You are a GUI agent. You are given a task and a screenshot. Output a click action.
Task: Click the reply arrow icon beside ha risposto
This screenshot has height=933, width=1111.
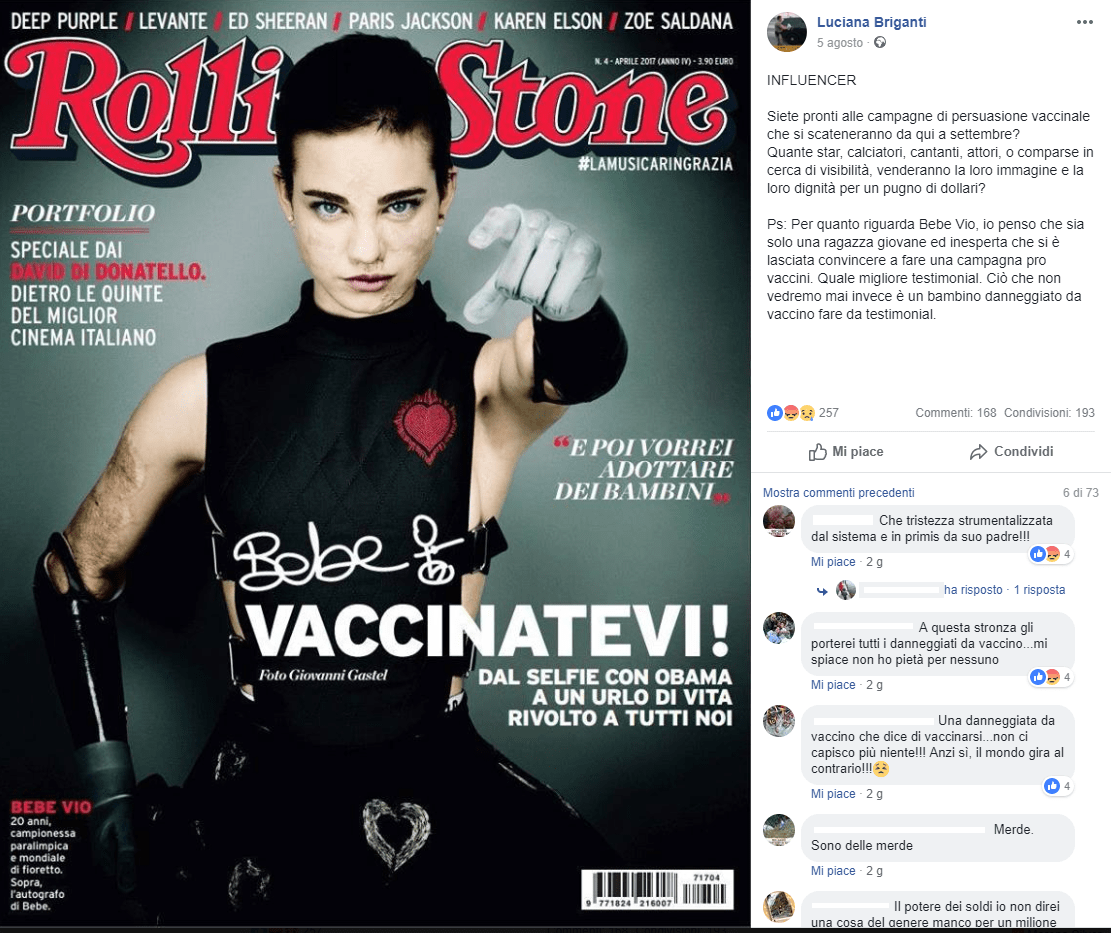pyautogui.click(x=822, y=590)
